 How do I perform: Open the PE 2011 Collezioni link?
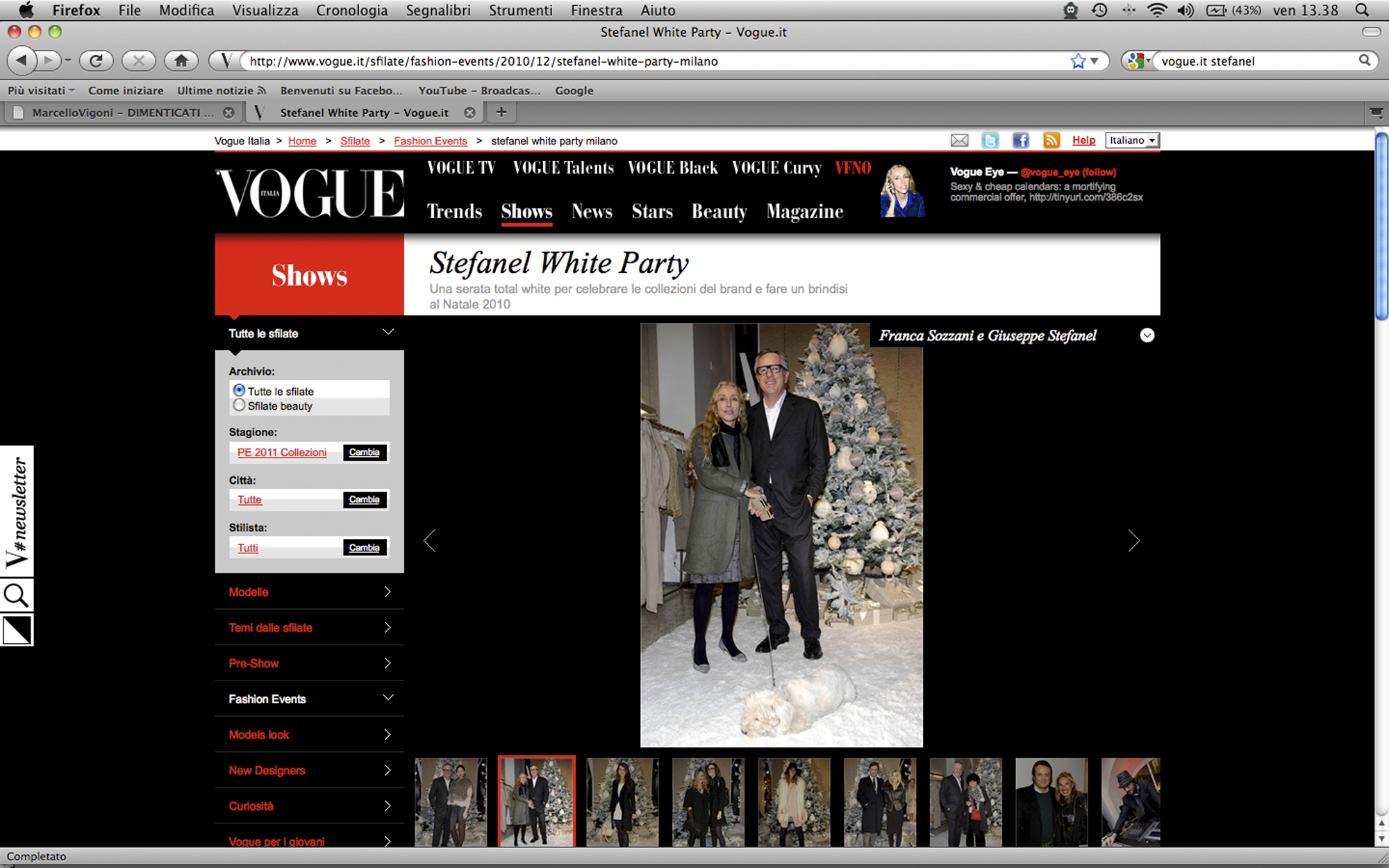[282, 452]
